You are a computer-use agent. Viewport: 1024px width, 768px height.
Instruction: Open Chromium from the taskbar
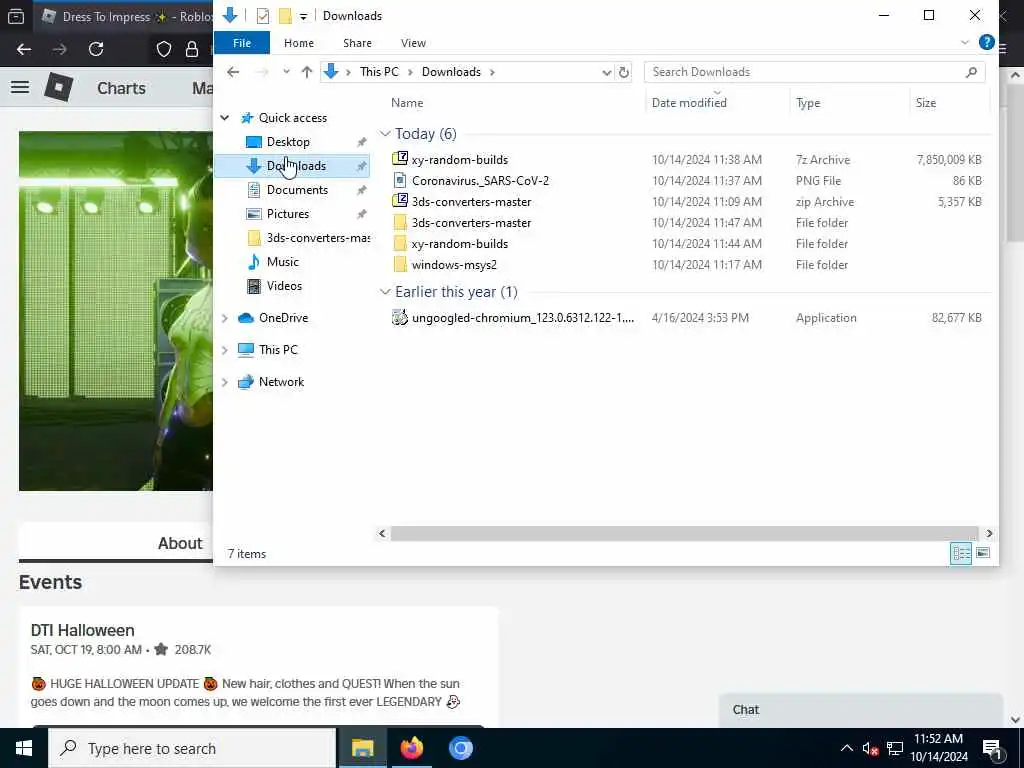(460, 748)
